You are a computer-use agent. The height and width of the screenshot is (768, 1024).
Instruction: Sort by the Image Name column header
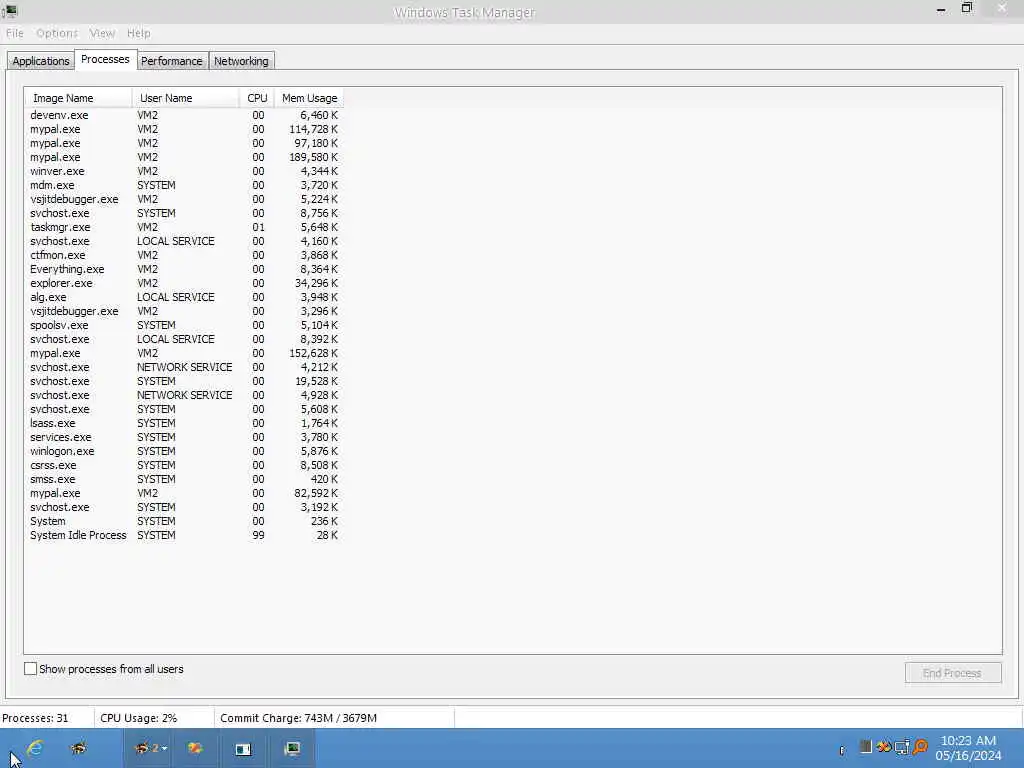point(78,98)
